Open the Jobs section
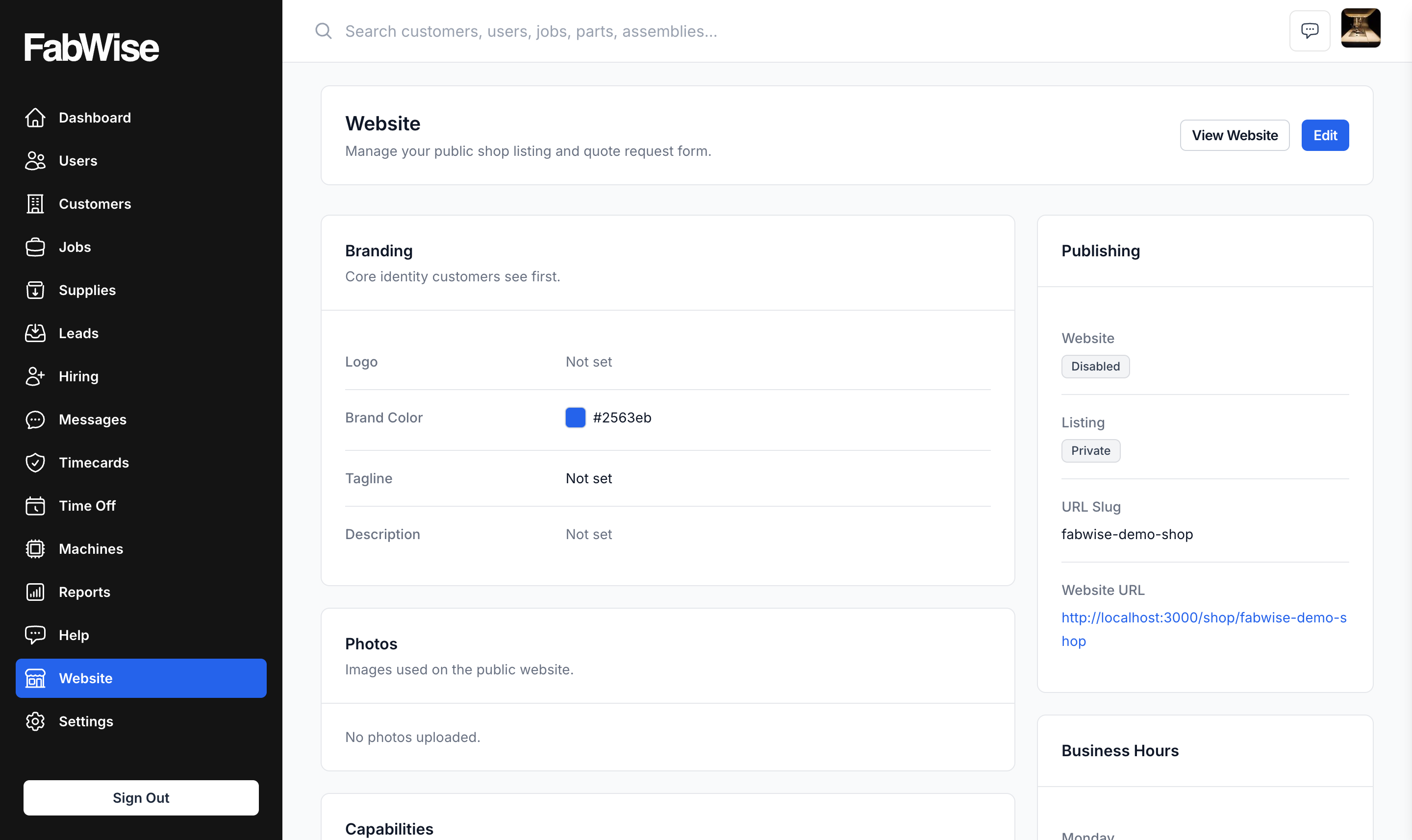The height and width of the screenshot is (840, 1412). [141, 247]
